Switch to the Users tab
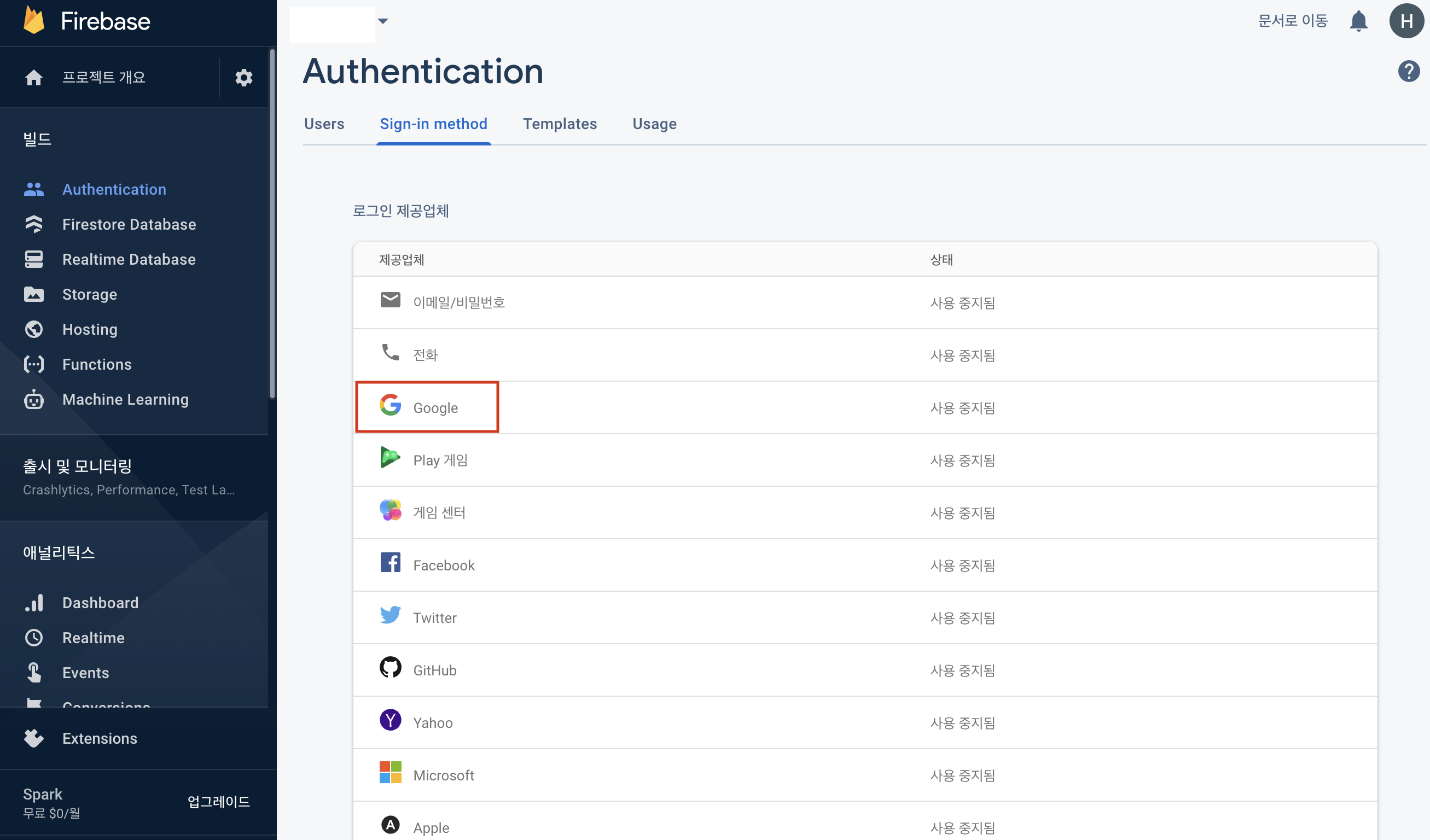Image resolution: width=1430 pixels, height=840 pixels. coord(324,124)
